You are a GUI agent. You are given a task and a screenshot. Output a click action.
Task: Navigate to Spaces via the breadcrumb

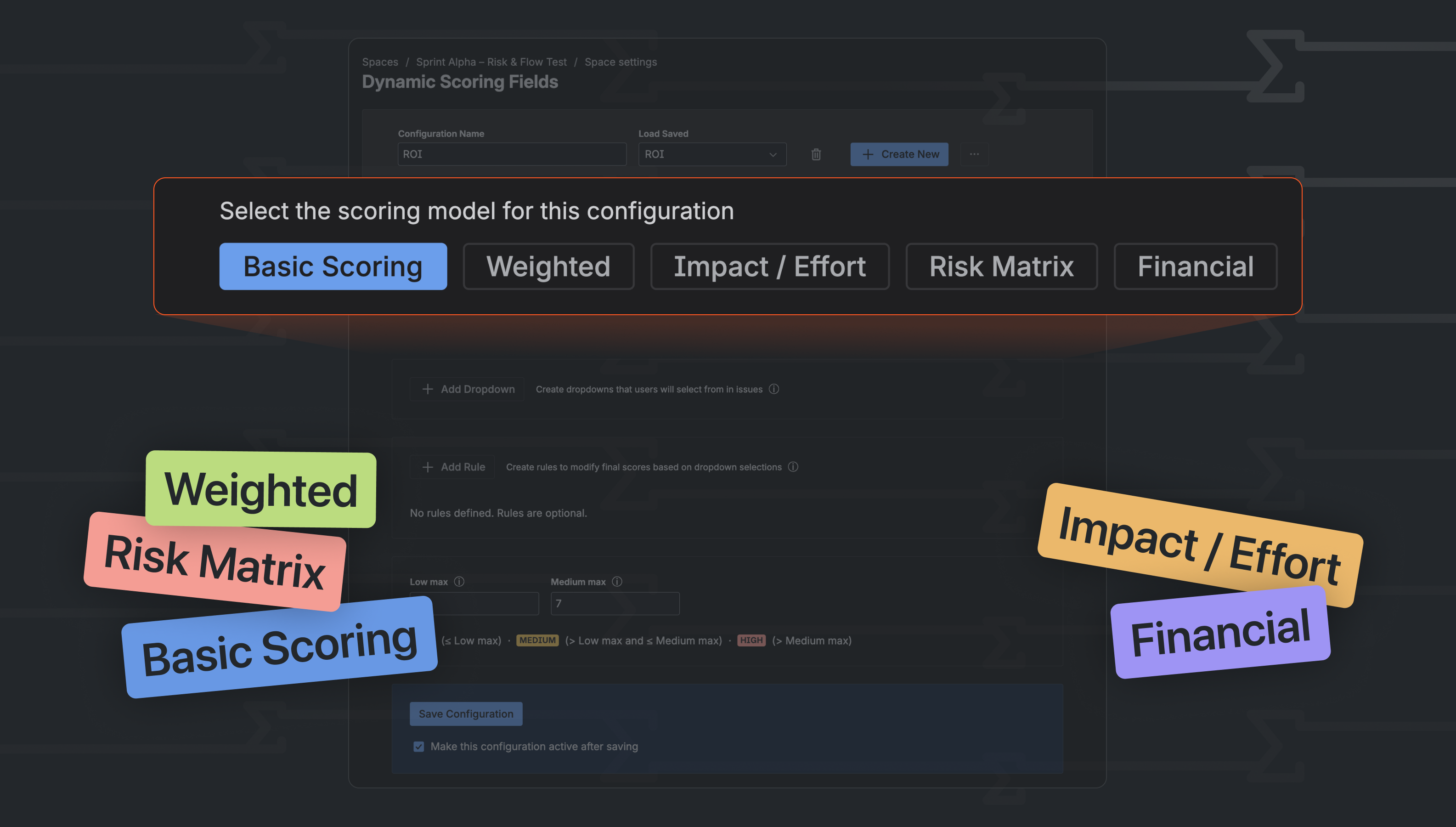coord(380,62)
